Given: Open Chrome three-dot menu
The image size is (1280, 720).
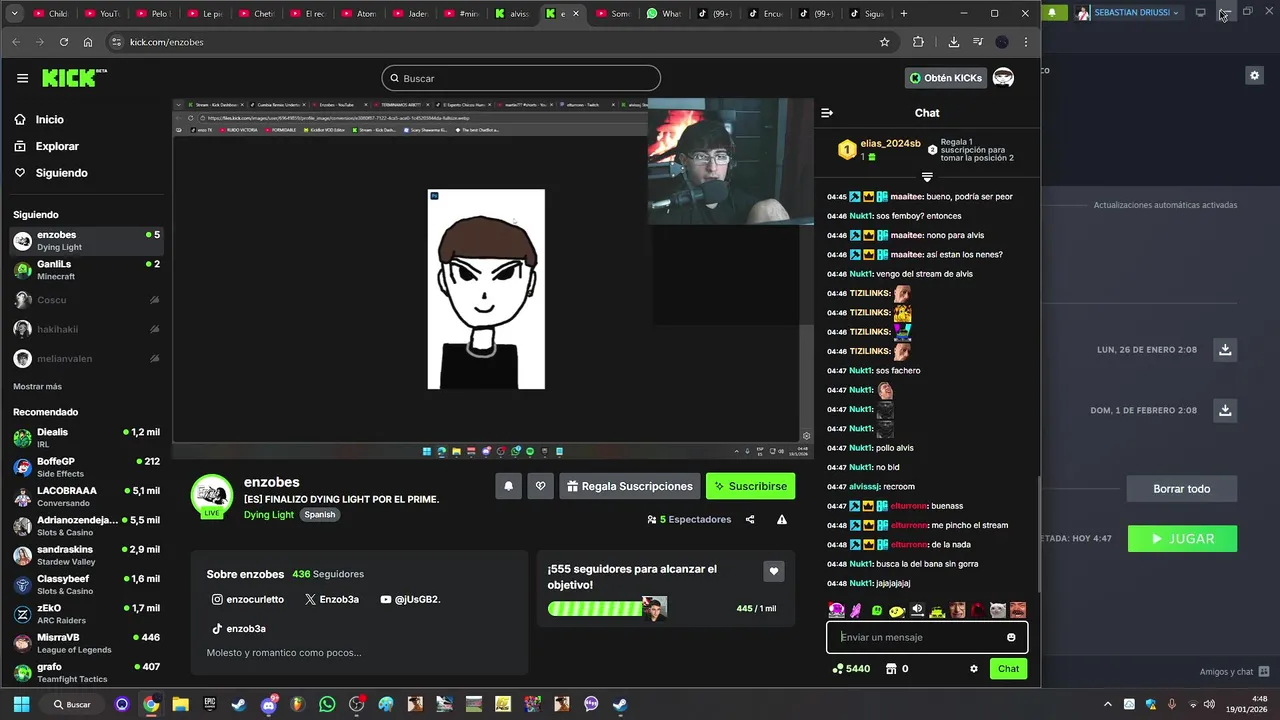Looking at the screenshot, I should tap(1026, 42).
